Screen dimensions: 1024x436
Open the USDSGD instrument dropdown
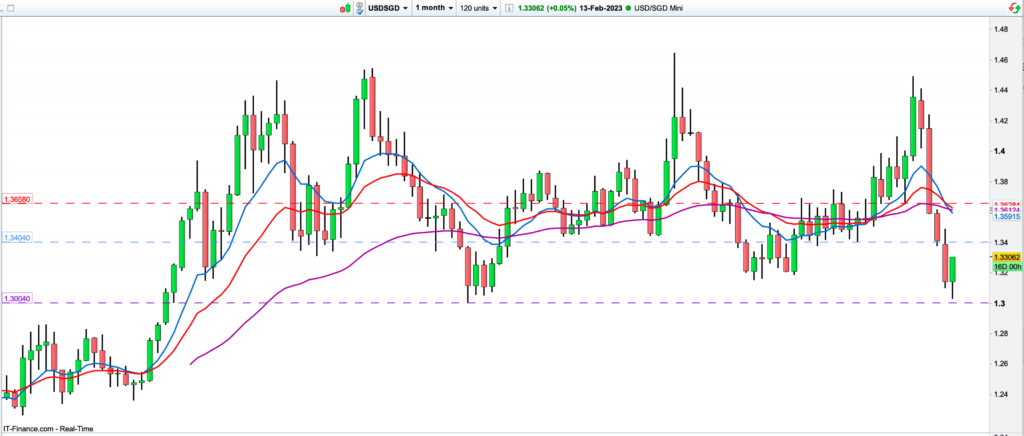pos(388,7)
